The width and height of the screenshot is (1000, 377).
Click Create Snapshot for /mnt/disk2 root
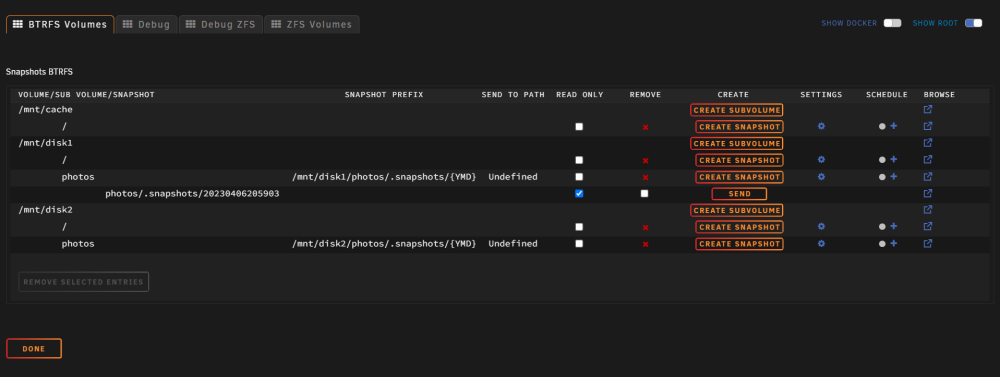click(739, 227)
